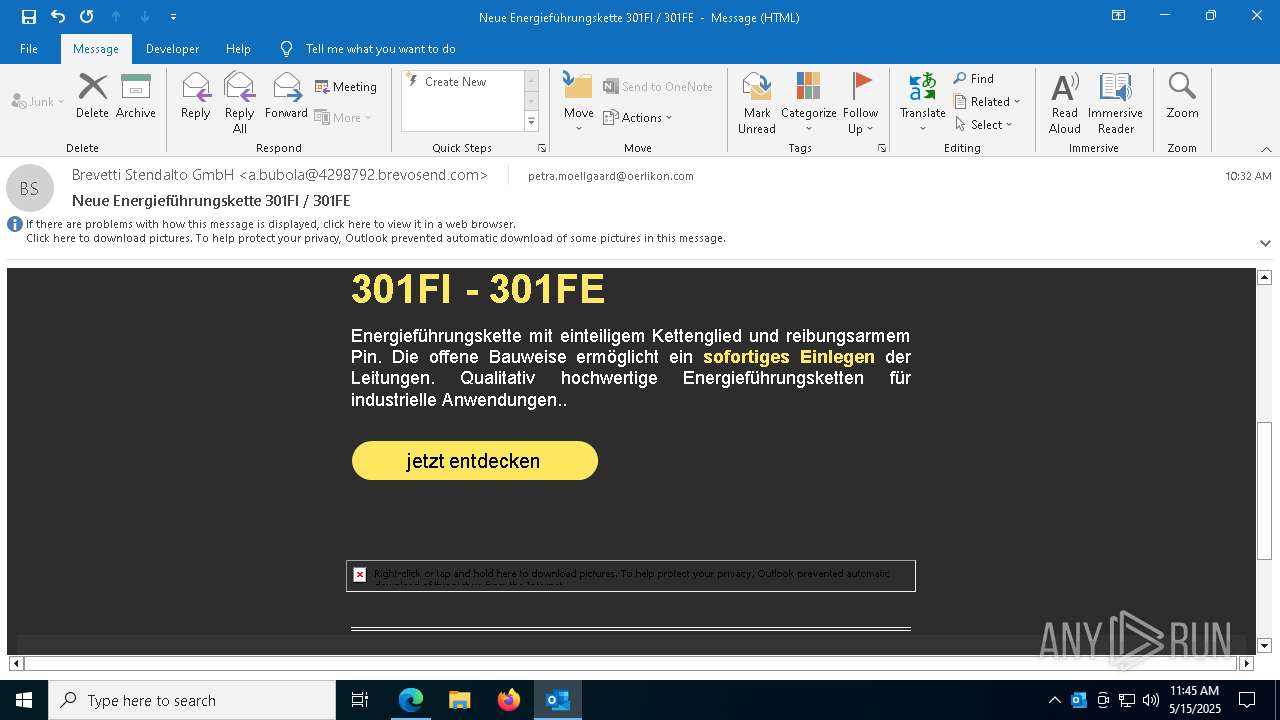Click the Tell me what you want to do box
Image resolution: width=1280 pixels, height=720 pixels.
(380, 48)
